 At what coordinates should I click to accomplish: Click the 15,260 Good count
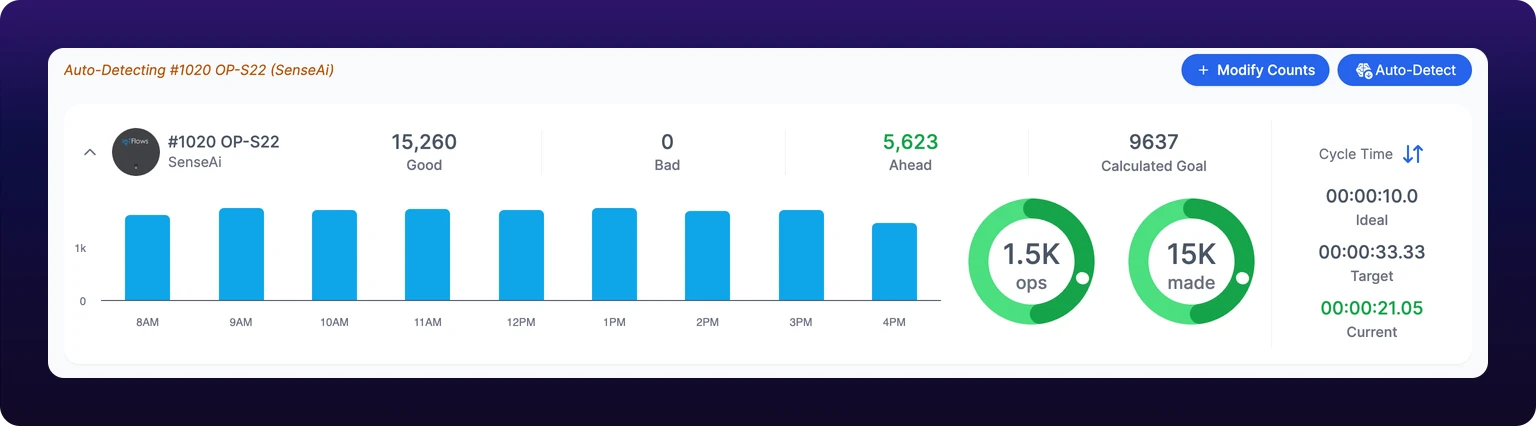point(424,142)
